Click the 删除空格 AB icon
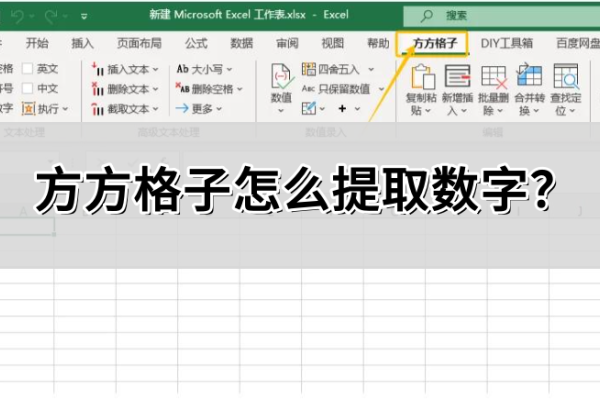600x400 pixels. [182, 88]
